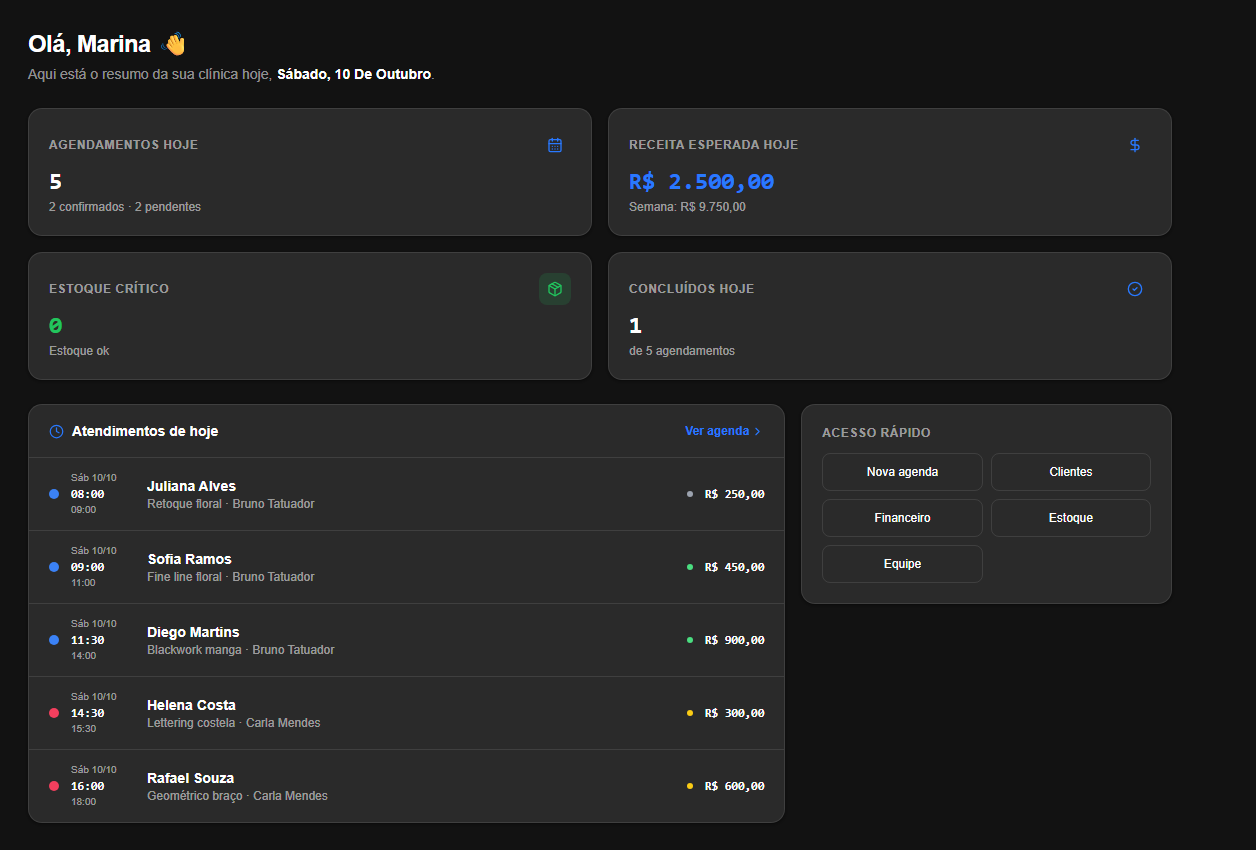Open Rafael Souza appointment name
The width and height of the screenshot is (1256, 850).
pyautogui.click(x=191, y=778)
